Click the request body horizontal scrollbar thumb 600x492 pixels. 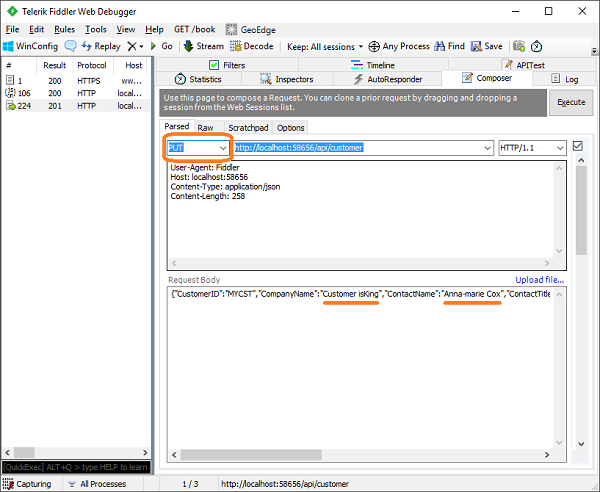(x=251, y=455)
